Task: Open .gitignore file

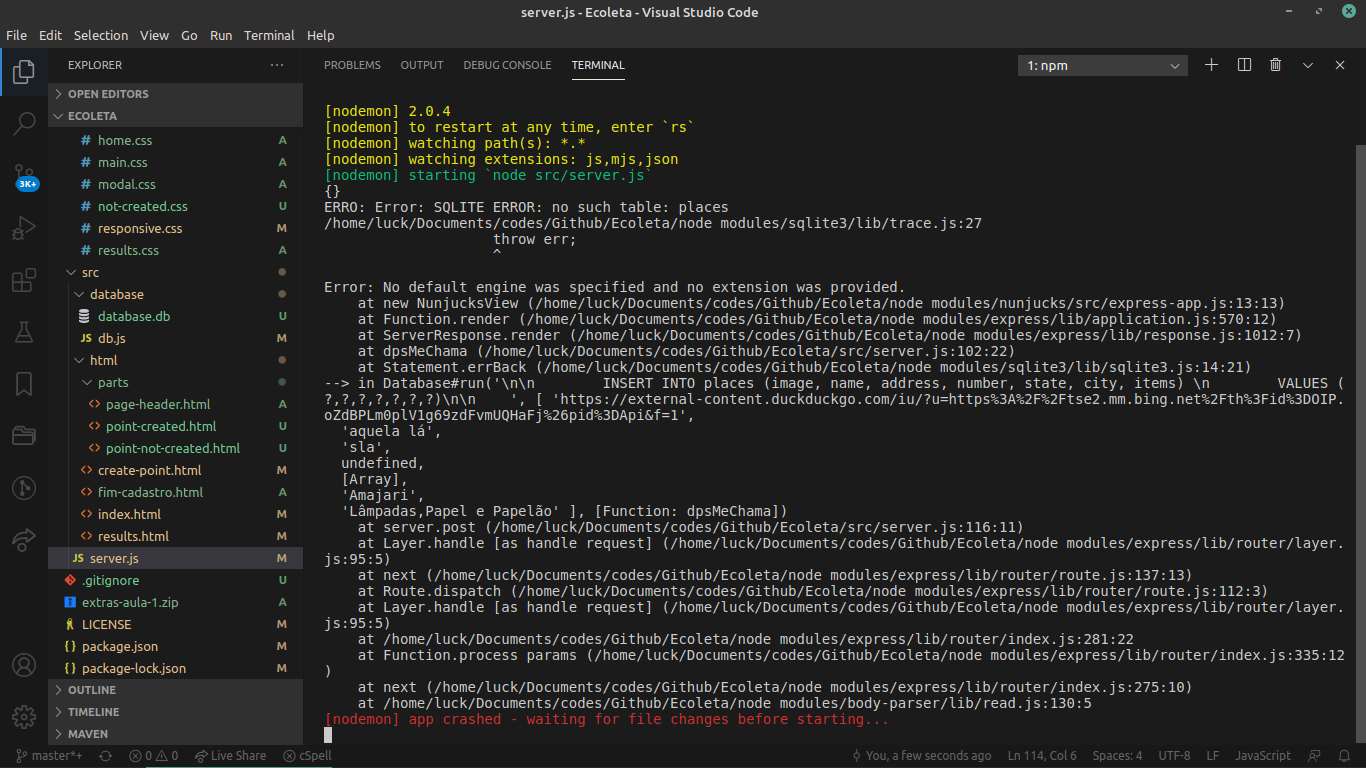Action: [x=176, y=580]
